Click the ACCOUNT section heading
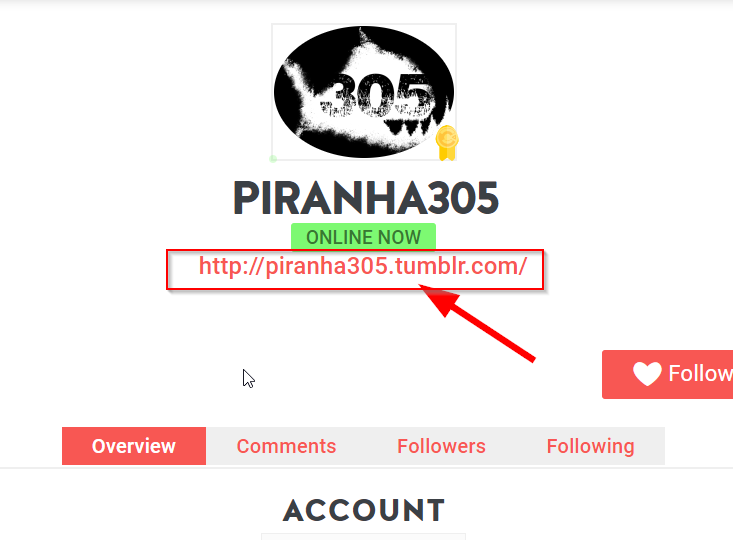733x540 pixels. [x=364, y=510]
